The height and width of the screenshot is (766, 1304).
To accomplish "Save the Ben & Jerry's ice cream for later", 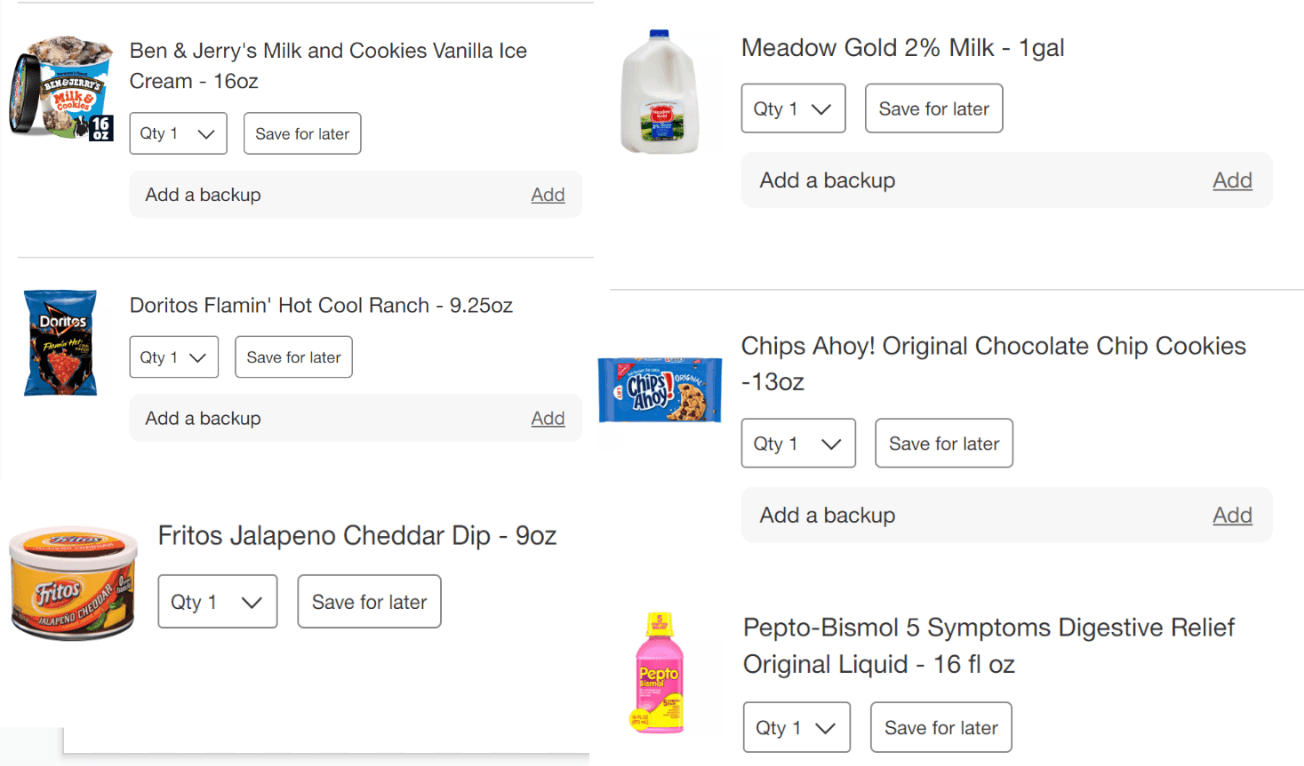I will pyautogui.click(x=302, y=134).
